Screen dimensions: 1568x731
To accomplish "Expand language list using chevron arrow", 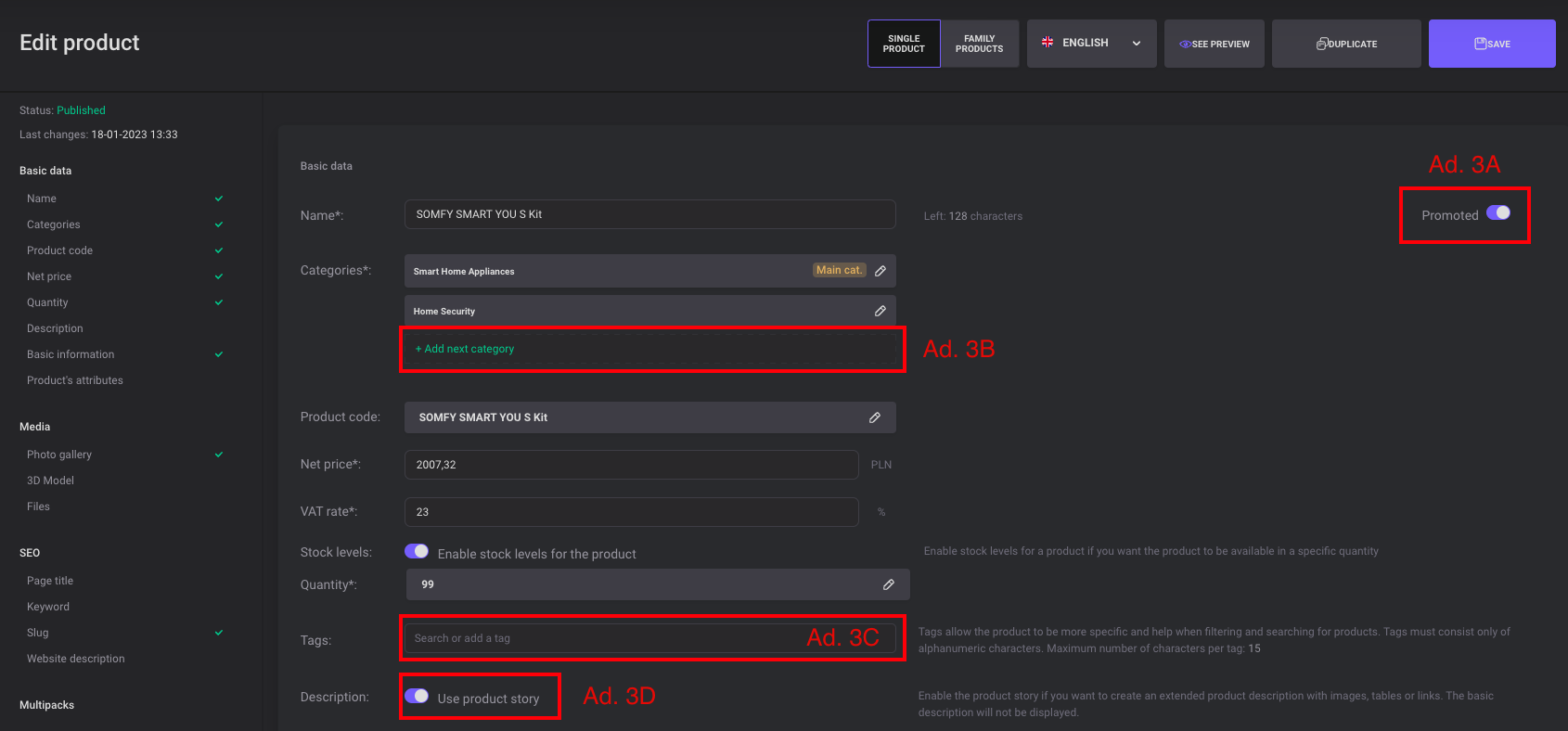I will (1137, 44).
